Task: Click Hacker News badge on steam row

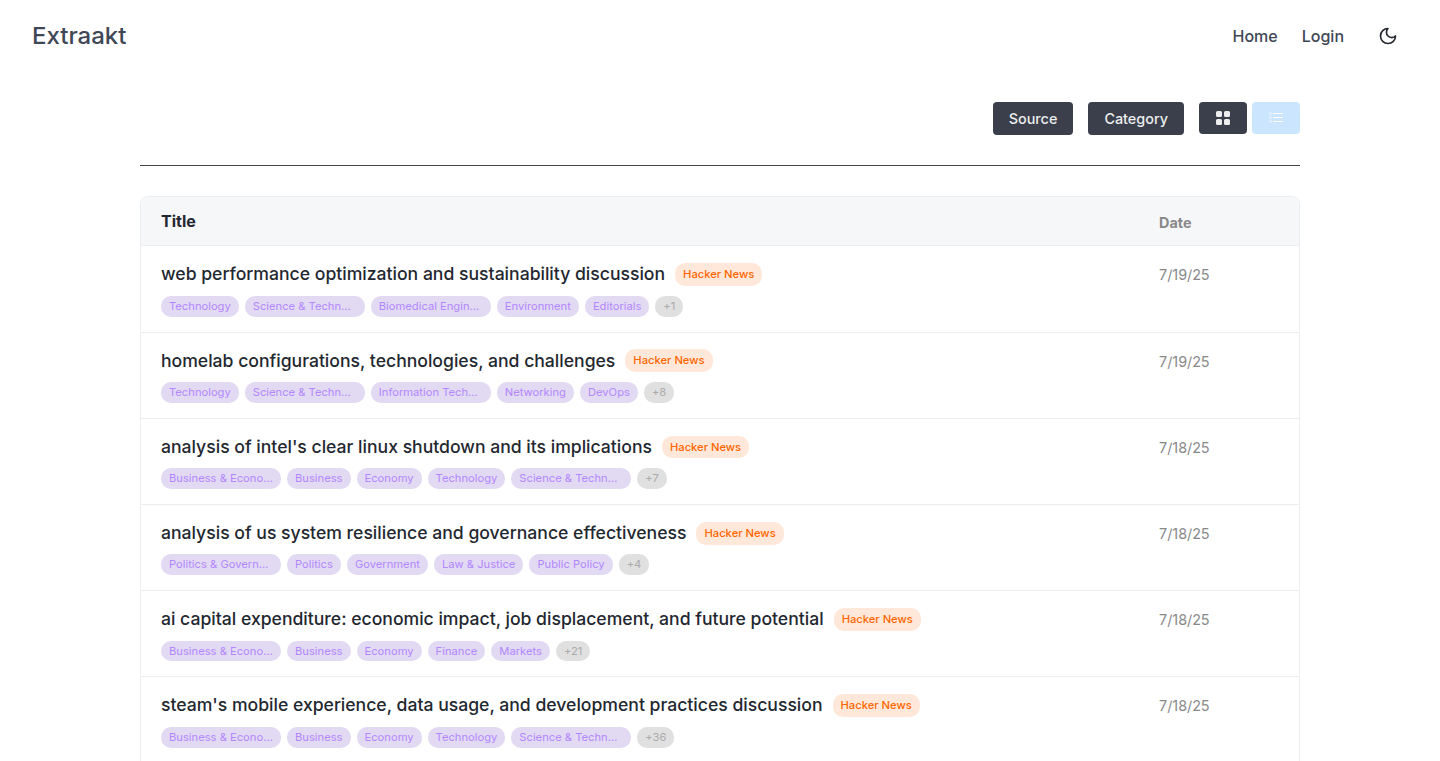Action: [x=876, y=705]
